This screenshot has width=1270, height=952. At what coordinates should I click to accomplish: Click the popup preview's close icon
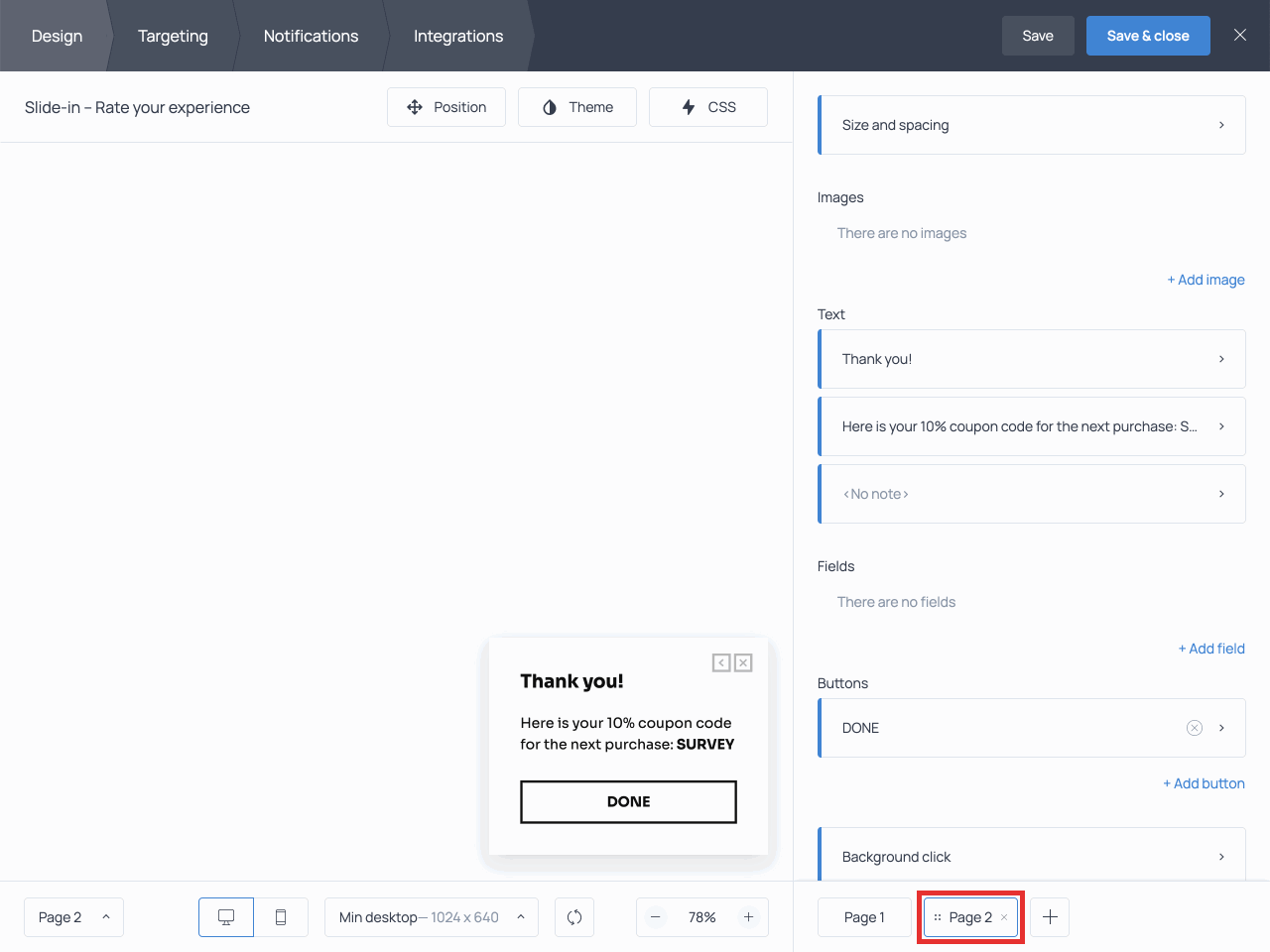click(x=743, y=662)
